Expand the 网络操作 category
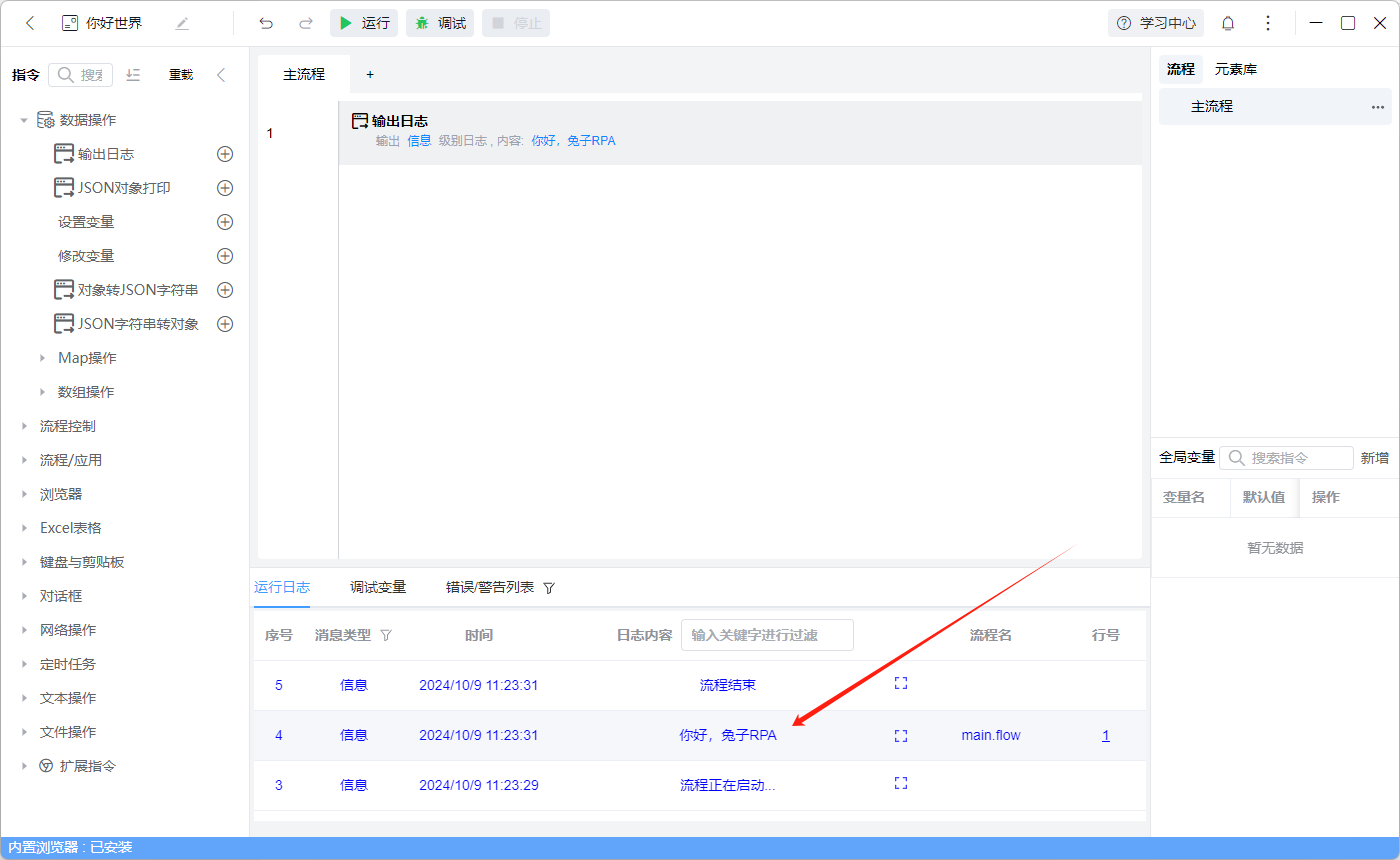The width and height of the screenshot is (1400, 860). tap(24, 630)
